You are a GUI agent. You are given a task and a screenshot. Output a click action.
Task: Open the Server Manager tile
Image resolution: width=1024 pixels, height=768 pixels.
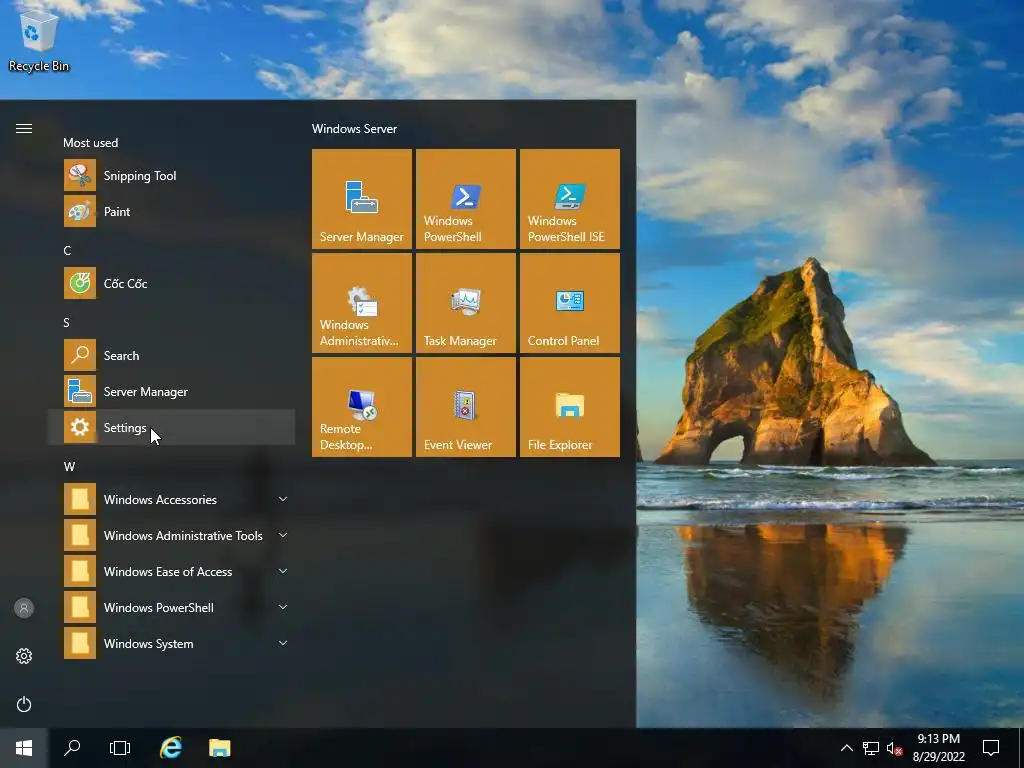click(362, 199)
